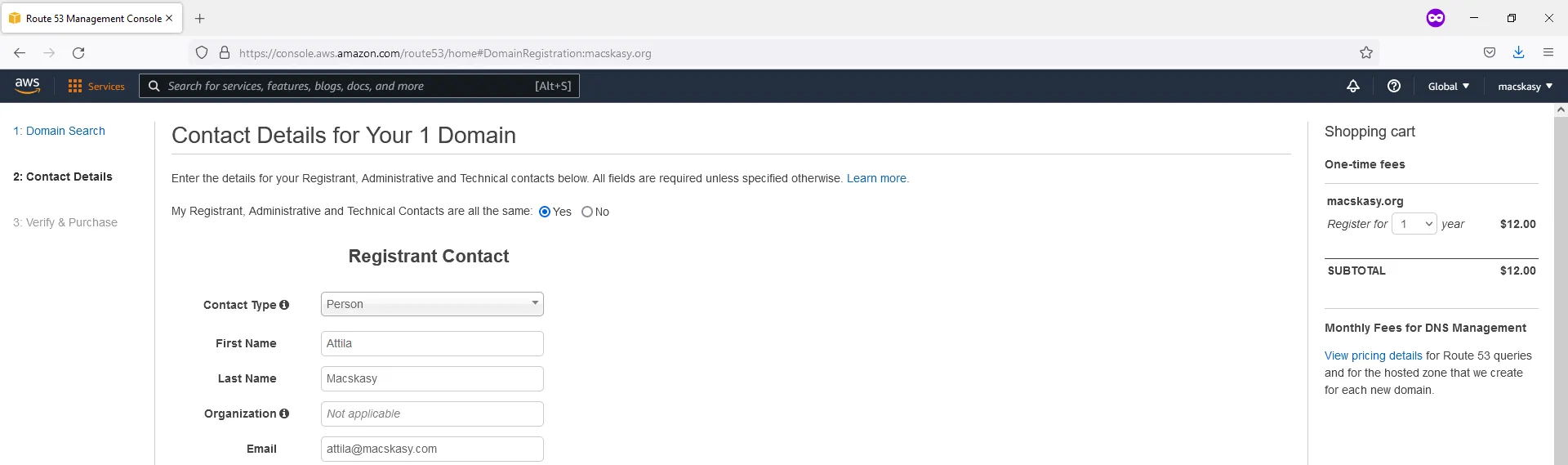The height and width of the screenshot is (465, 1568).
Task: Click the Registrant Contact heading
Action: [429, 256]
